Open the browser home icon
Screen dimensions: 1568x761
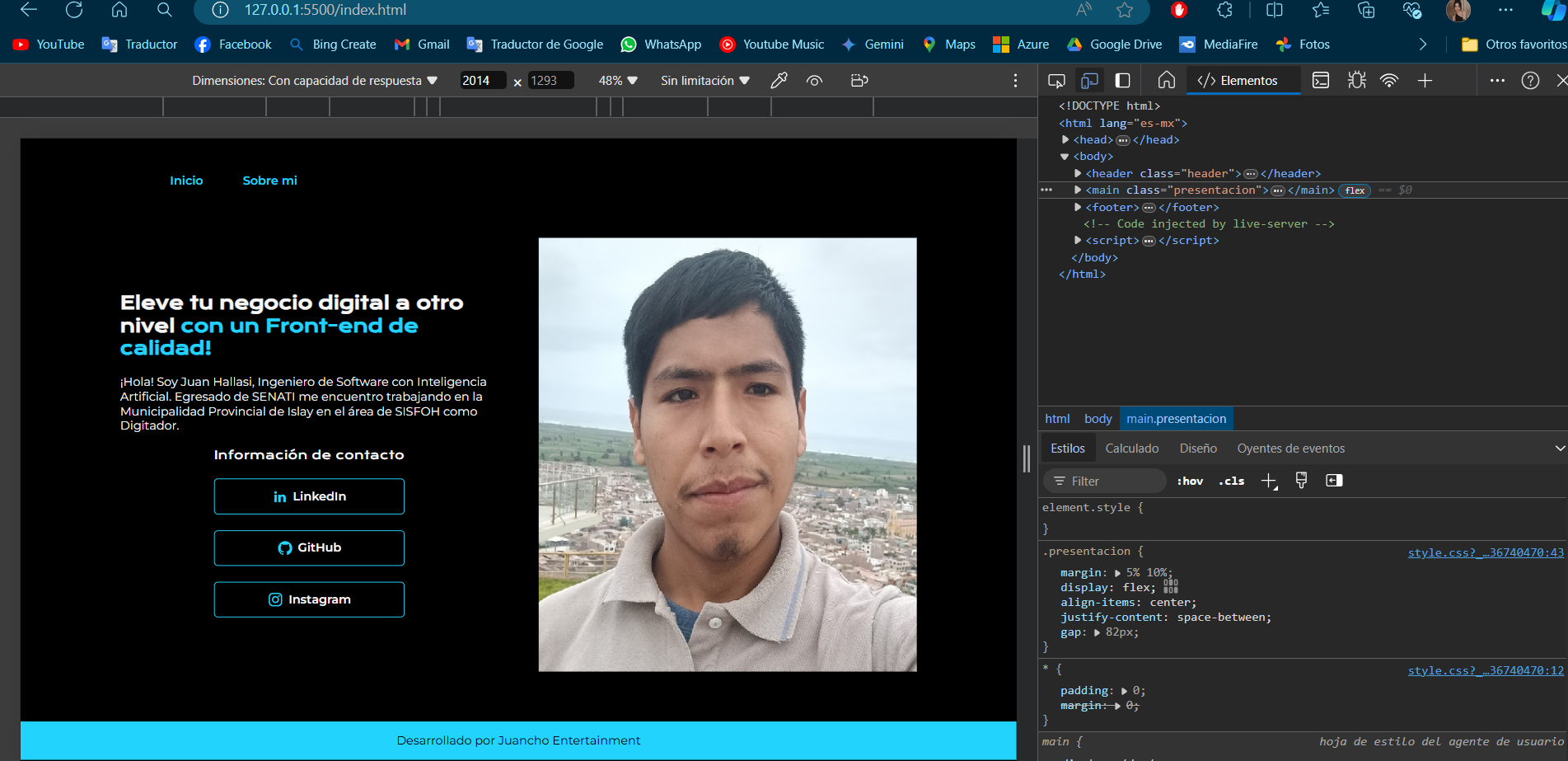[119, 10]
